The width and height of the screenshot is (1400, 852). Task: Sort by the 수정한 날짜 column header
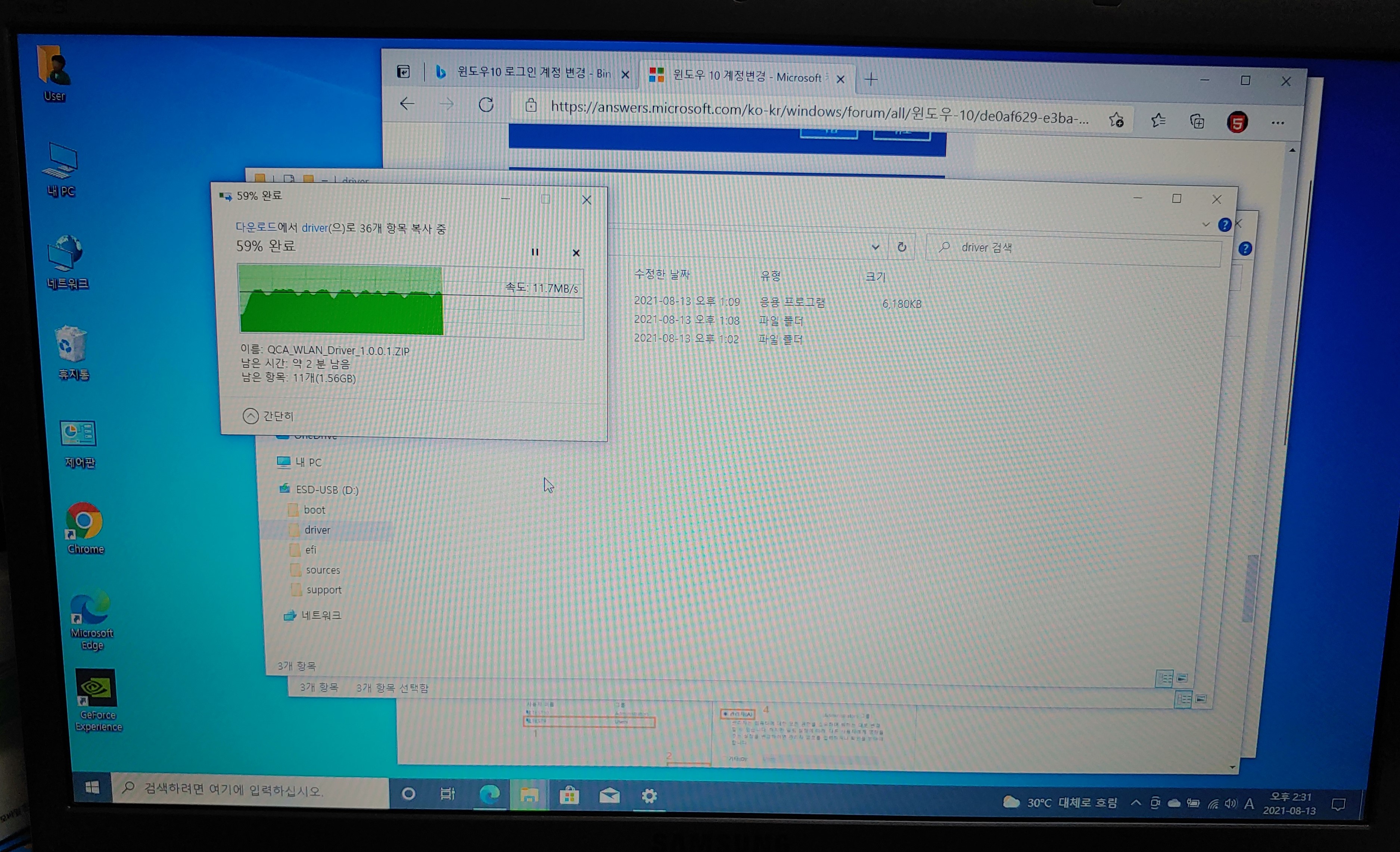[662, 274]
